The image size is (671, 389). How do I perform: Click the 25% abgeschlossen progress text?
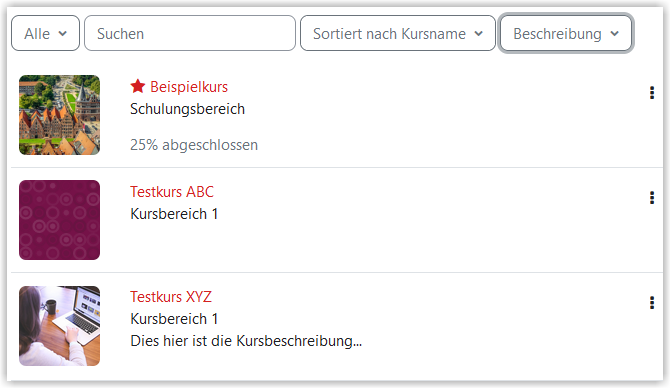pos(194,145)
